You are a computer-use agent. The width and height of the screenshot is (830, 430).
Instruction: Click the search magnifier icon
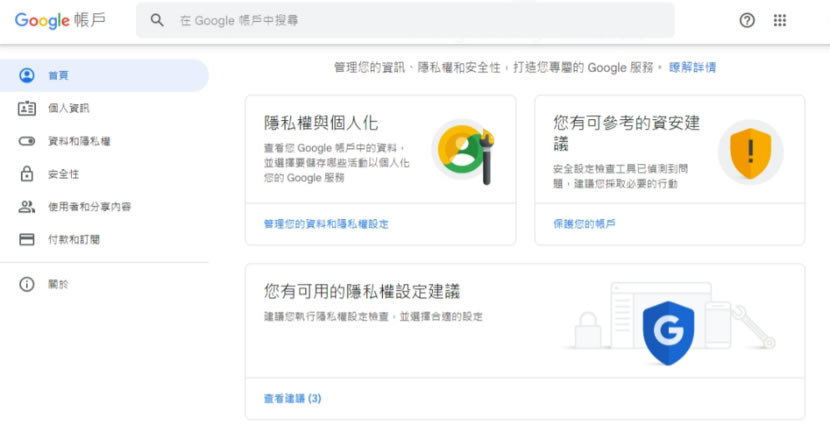click(157, 20)
